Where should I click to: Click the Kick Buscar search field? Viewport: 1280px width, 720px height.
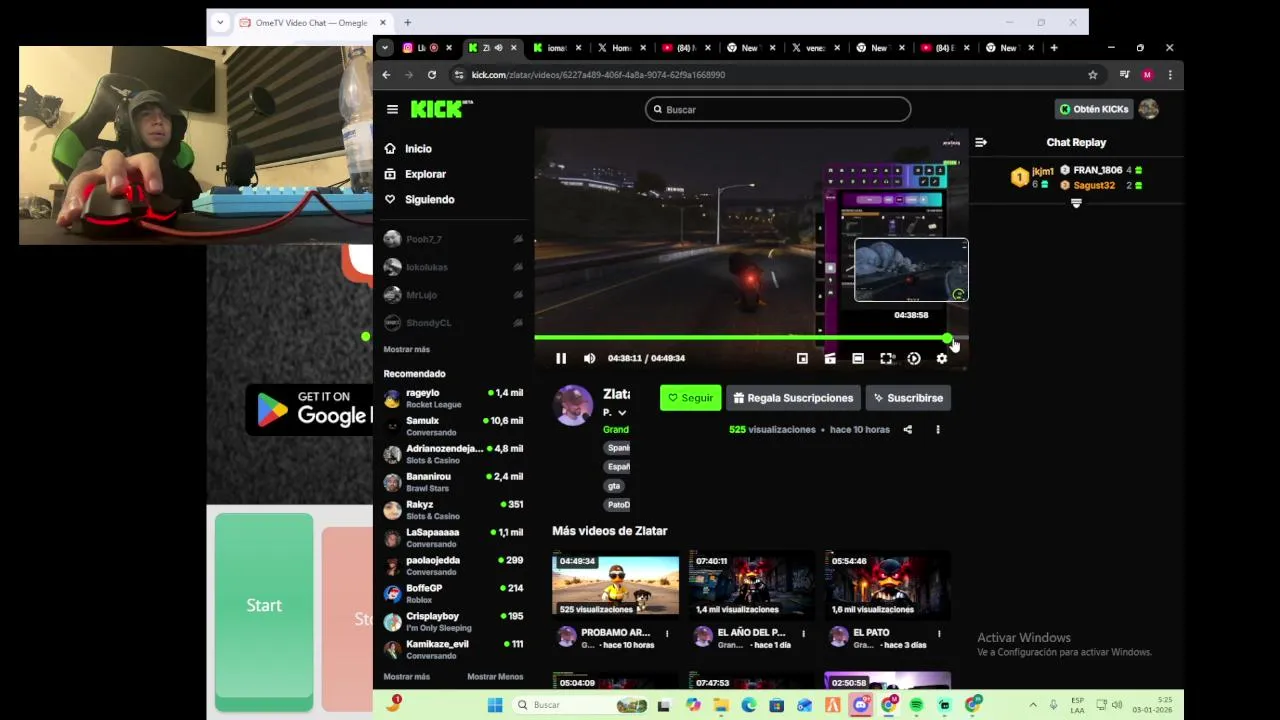[x=778, y=109]
